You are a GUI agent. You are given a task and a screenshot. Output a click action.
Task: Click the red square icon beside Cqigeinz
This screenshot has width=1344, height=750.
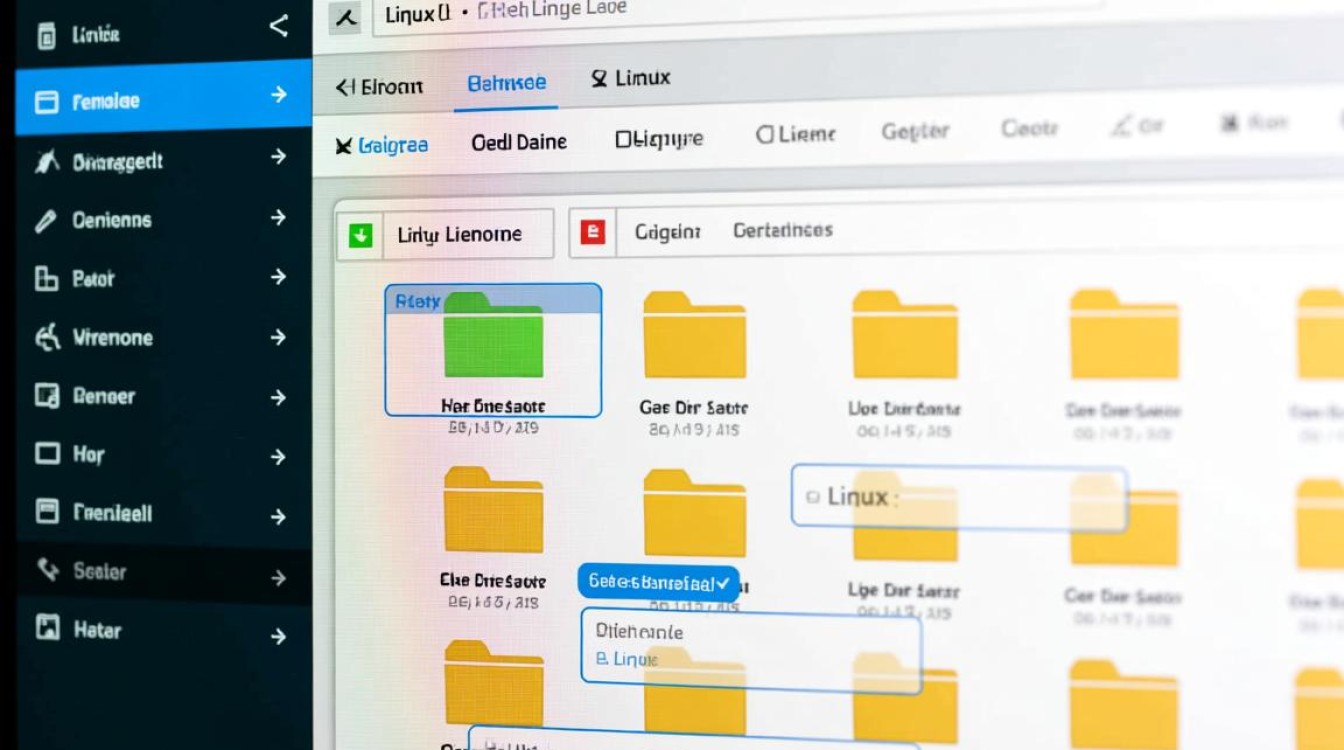point(593,233)
